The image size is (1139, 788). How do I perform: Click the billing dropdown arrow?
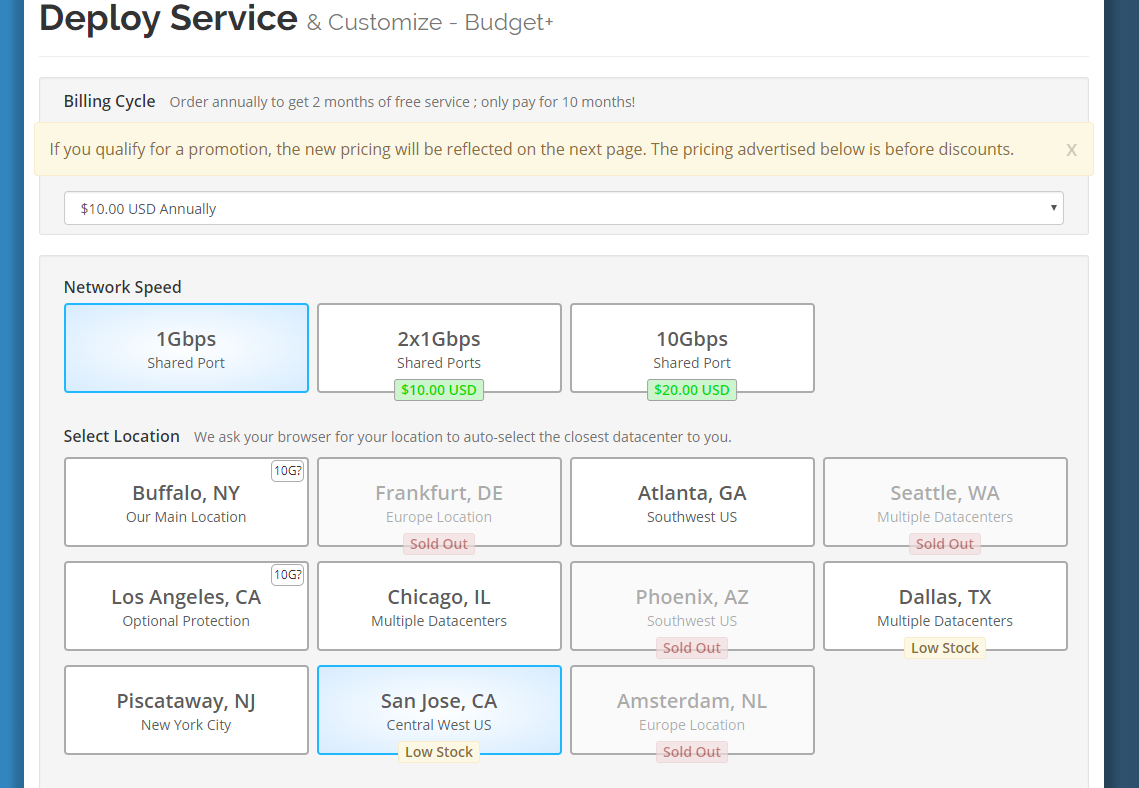click(x=1053, y=208)
